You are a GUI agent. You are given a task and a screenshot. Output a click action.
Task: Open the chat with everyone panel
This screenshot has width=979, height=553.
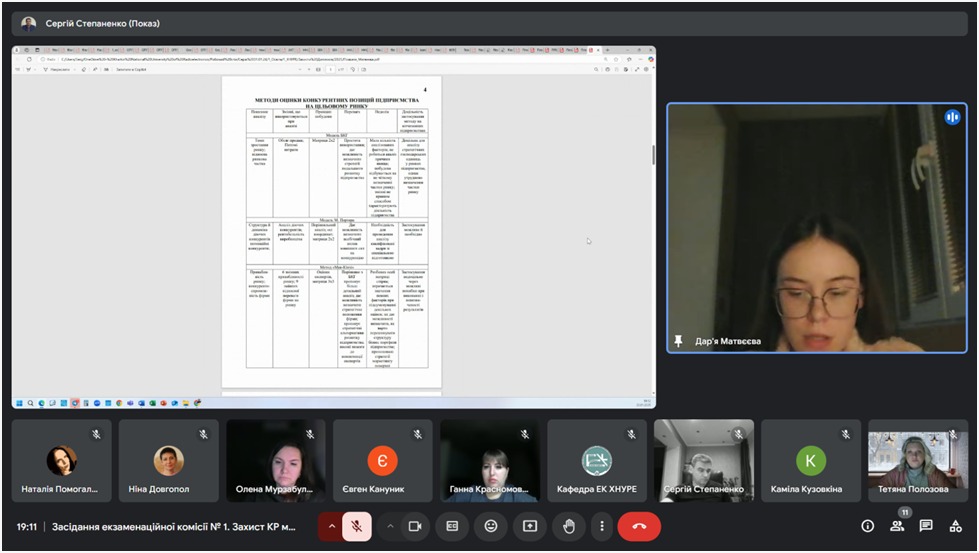[x=926, y=526]
